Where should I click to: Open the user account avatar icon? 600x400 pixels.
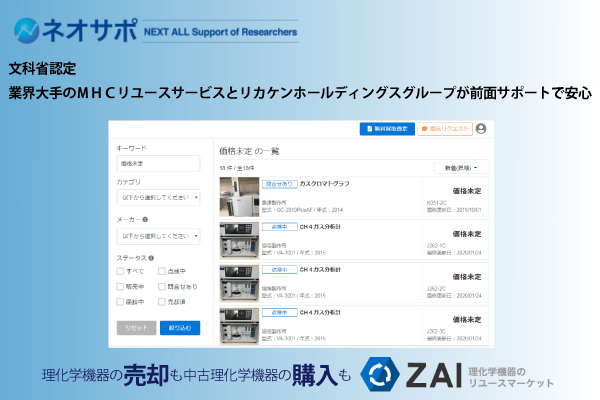tap(481, 129)
